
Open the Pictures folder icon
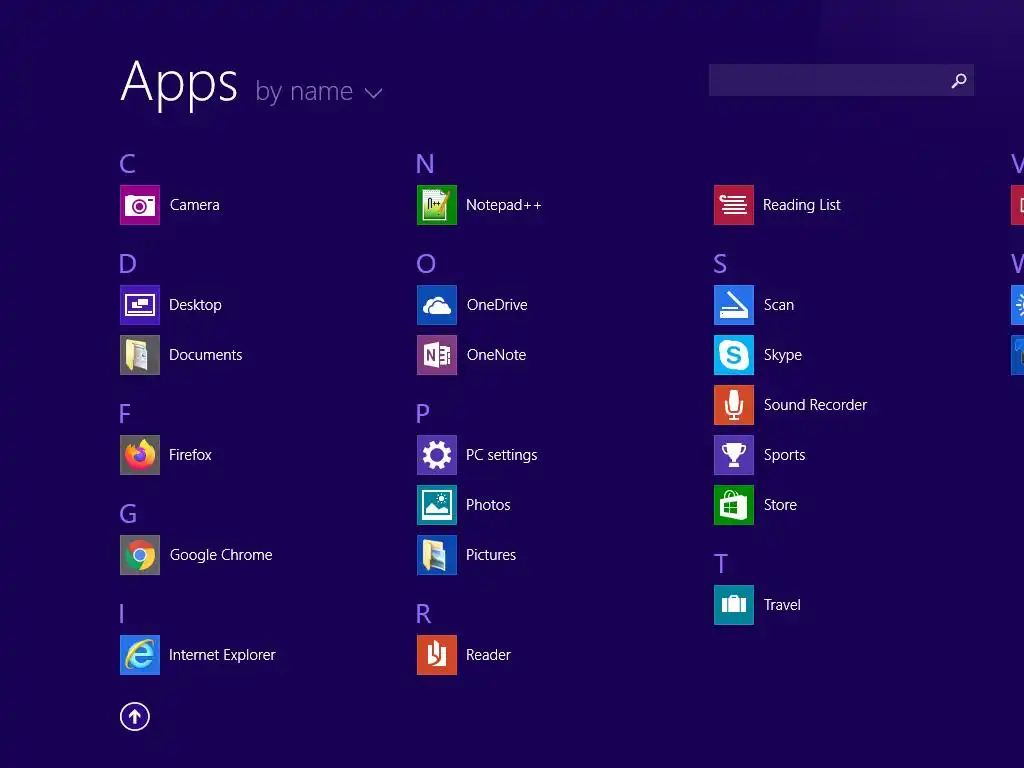[x=437, y=555]
